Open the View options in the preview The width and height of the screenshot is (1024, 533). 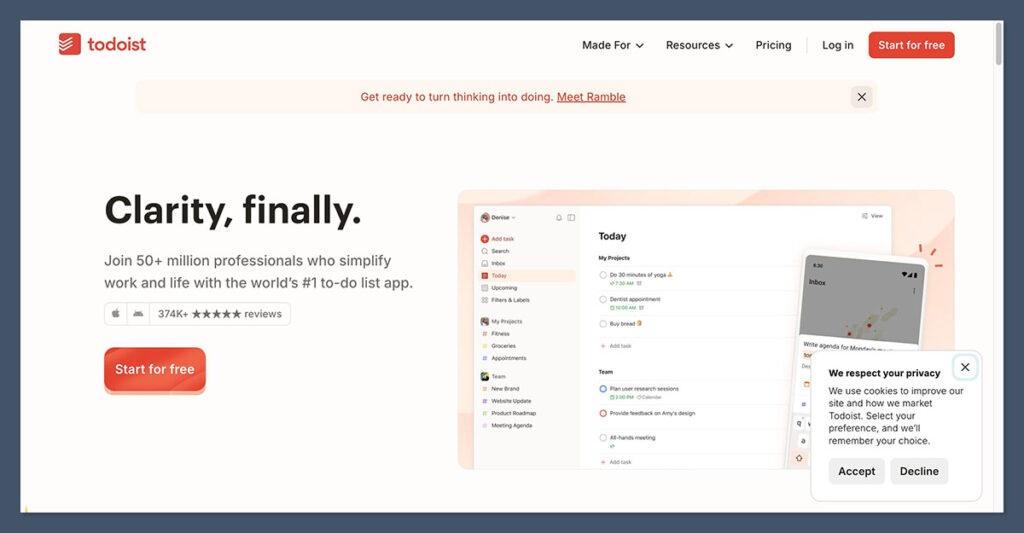(x=872, y=216)
